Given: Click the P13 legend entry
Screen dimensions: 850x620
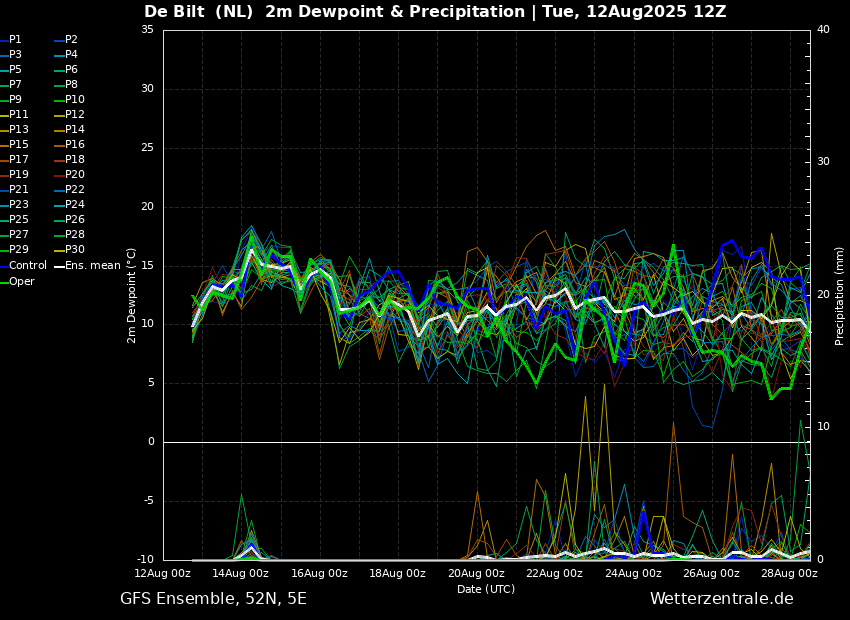Looking at the screenshot, I should (x=18, y=130).
